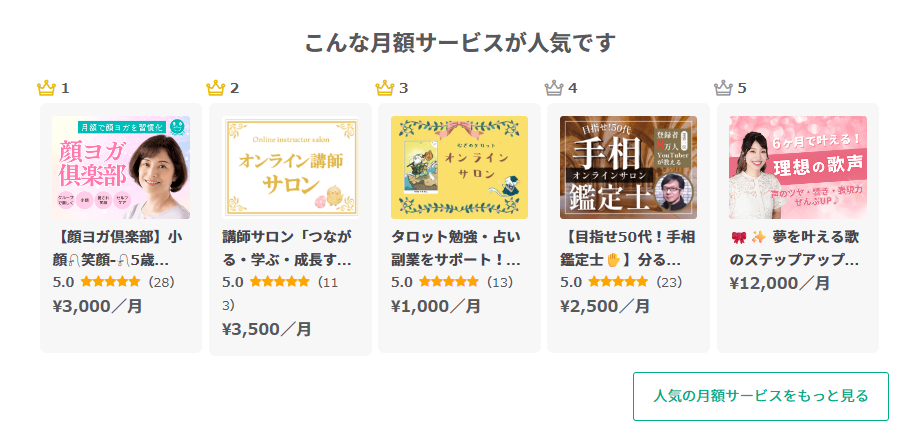Click the gray crown icon for rank 5
The image size is (918, 446).
[723, 88]
